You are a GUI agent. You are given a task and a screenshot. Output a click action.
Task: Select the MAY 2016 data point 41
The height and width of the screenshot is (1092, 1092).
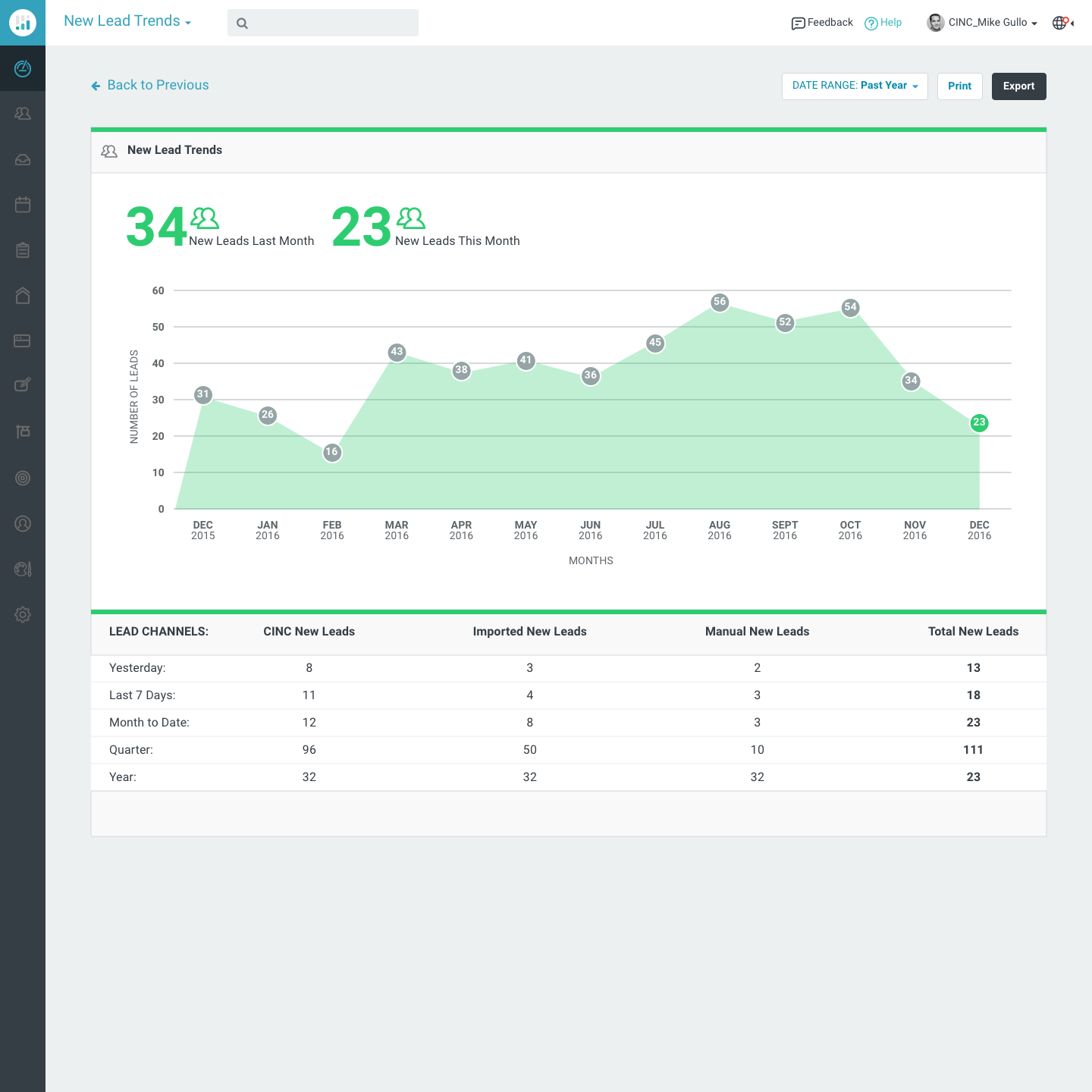[x=526, y=360]
